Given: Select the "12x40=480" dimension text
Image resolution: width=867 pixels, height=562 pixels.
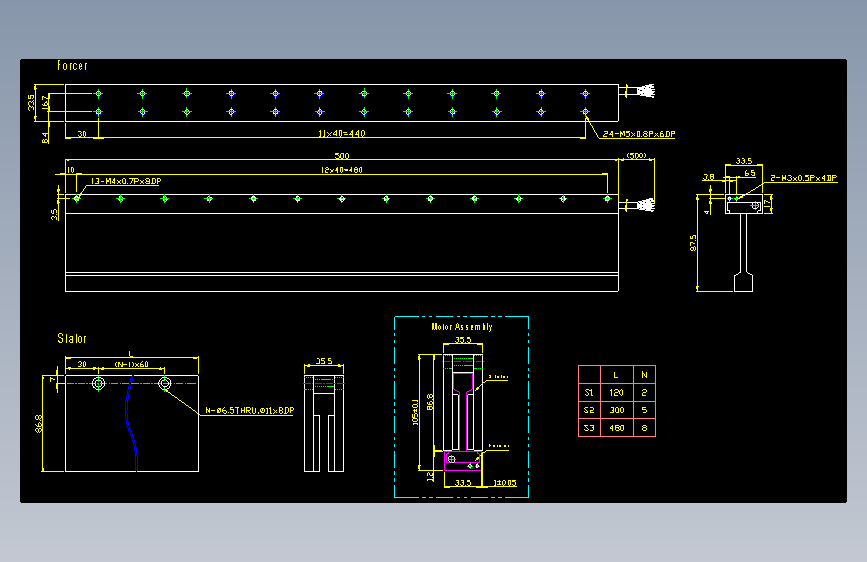Looking at the screenshot, I should point(342,170).
